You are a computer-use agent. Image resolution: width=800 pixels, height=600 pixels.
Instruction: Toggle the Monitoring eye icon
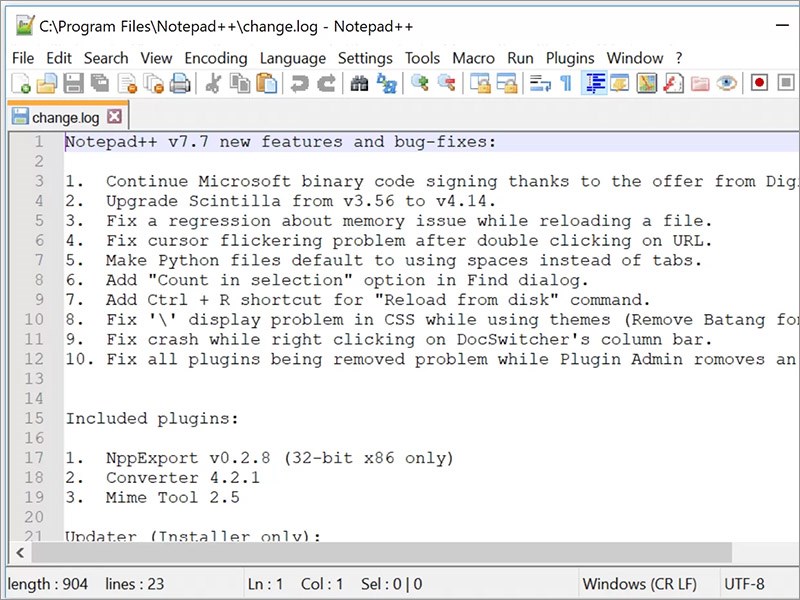pos(727,83)
